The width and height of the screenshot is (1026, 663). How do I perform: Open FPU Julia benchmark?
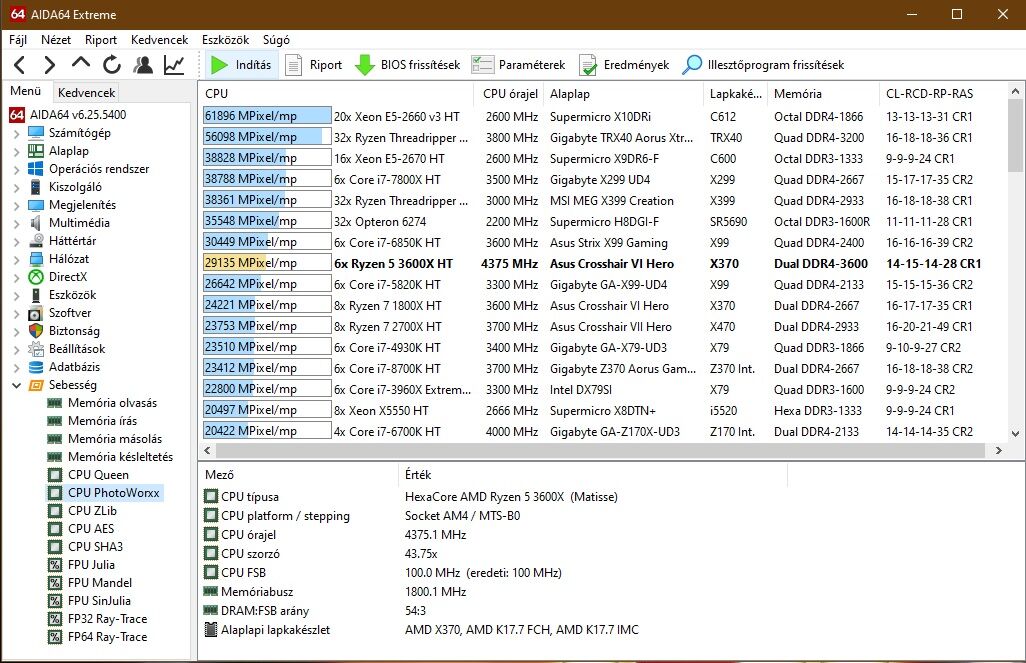tap(91, 565)
